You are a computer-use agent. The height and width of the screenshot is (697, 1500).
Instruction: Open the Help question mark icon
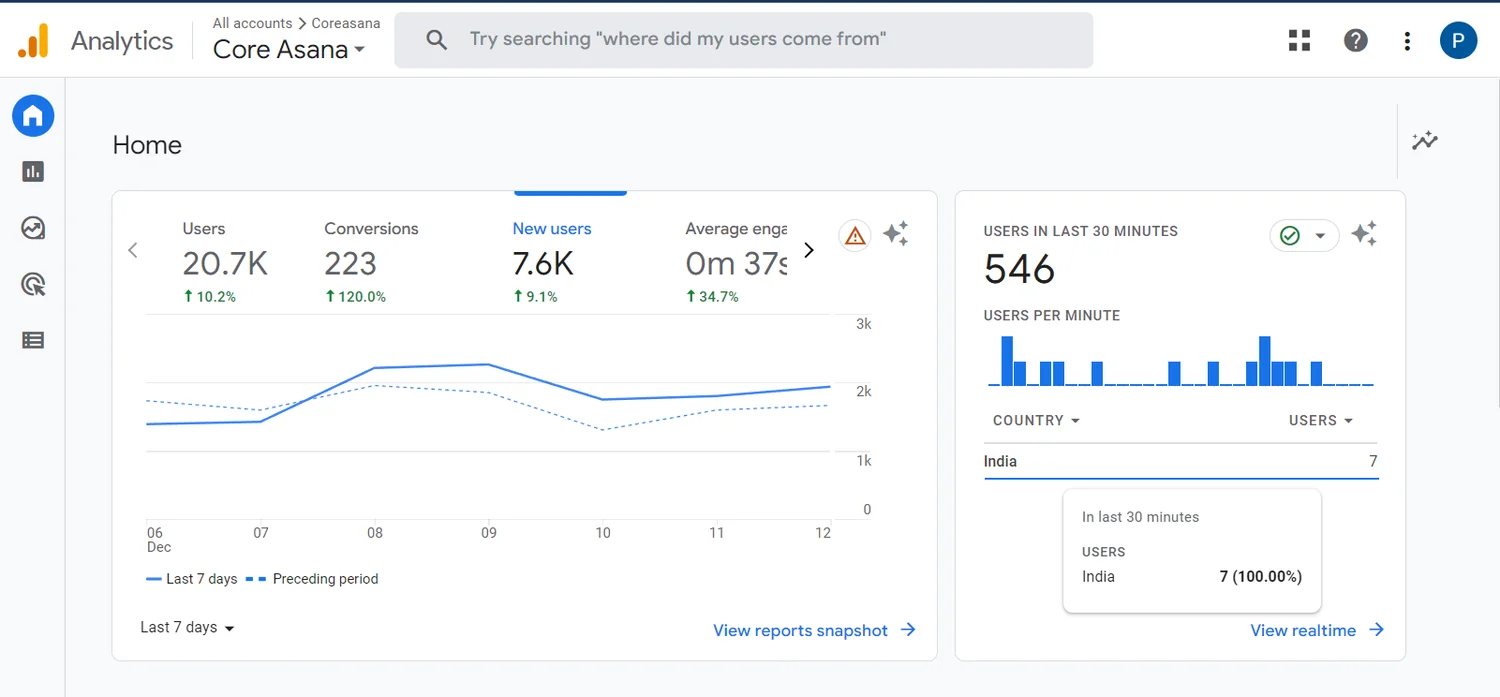1355,40
